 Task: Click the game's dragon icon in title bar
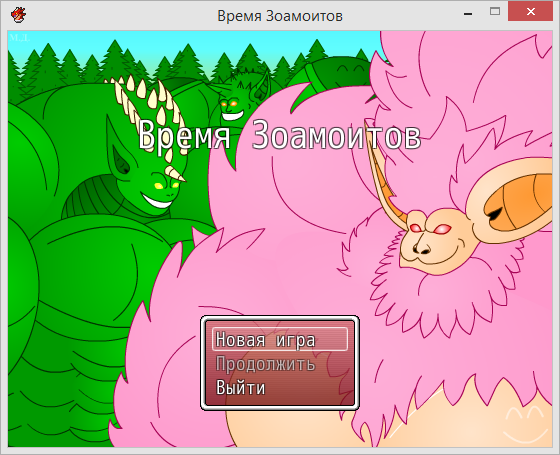click(x=18, y=15)
